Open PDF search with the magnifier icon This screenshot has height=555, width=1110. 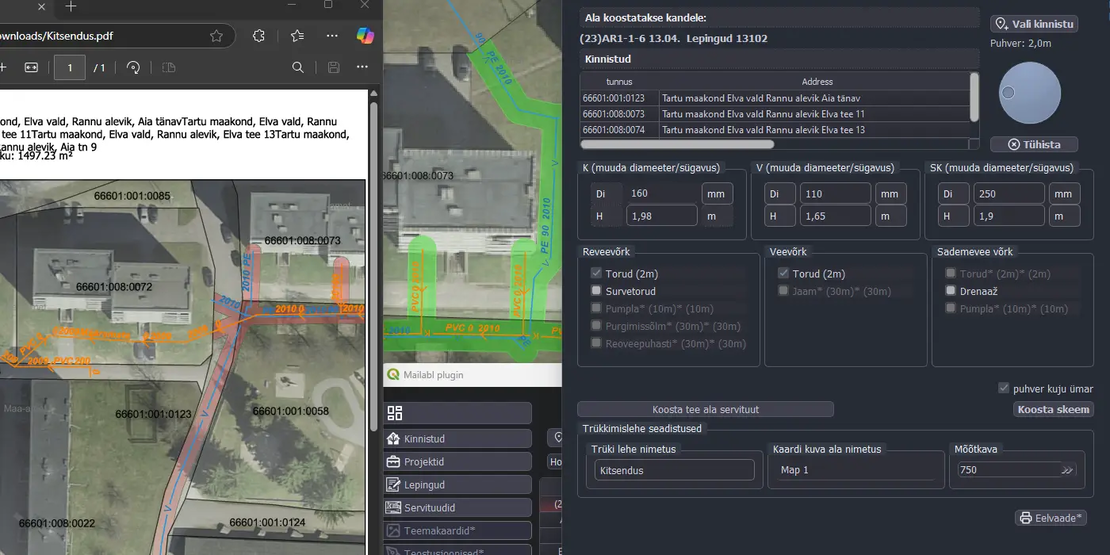coord(298,67)
